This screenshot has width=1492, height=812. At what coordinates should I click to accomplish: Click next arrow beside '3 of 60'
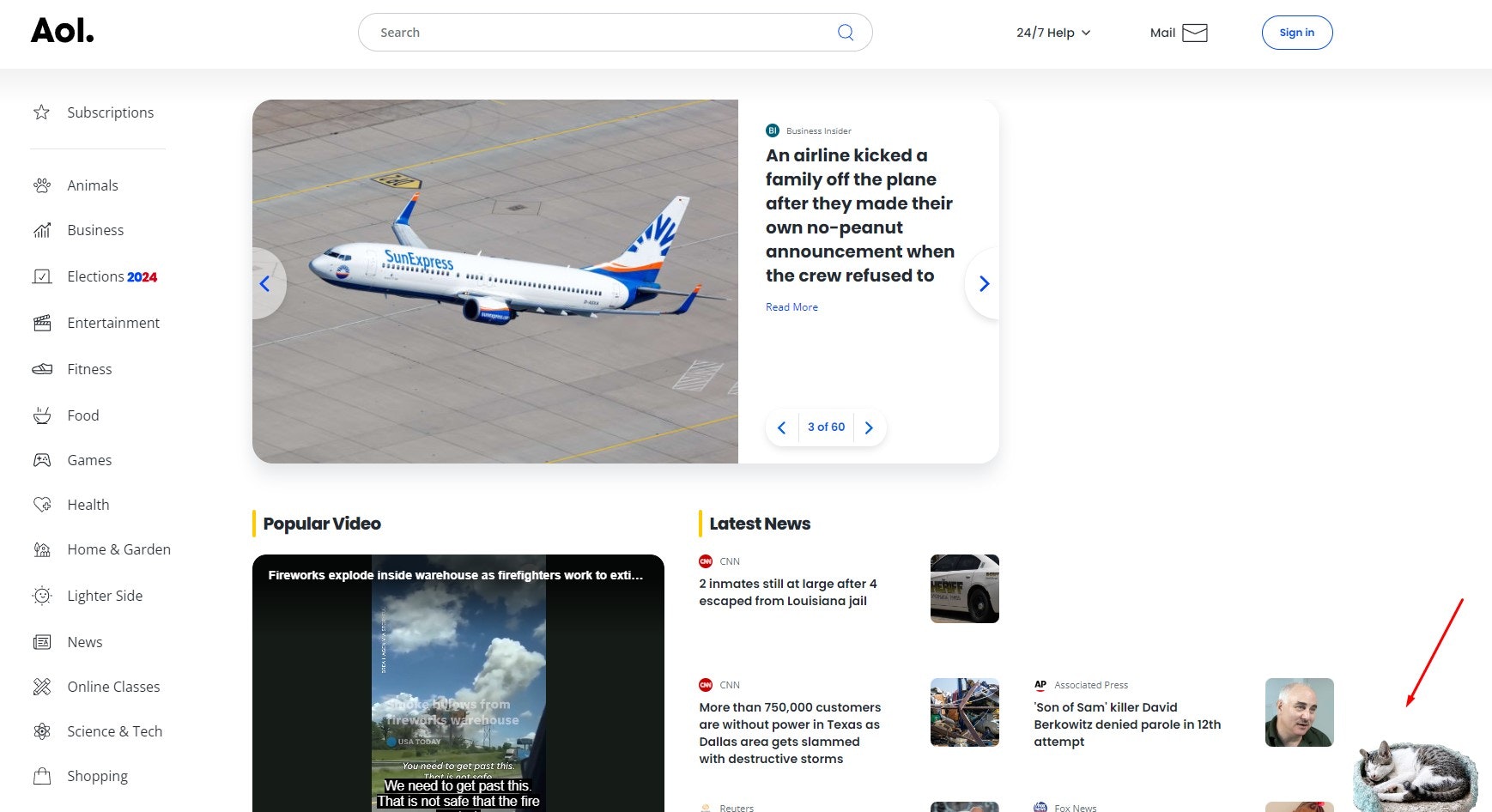869,427
